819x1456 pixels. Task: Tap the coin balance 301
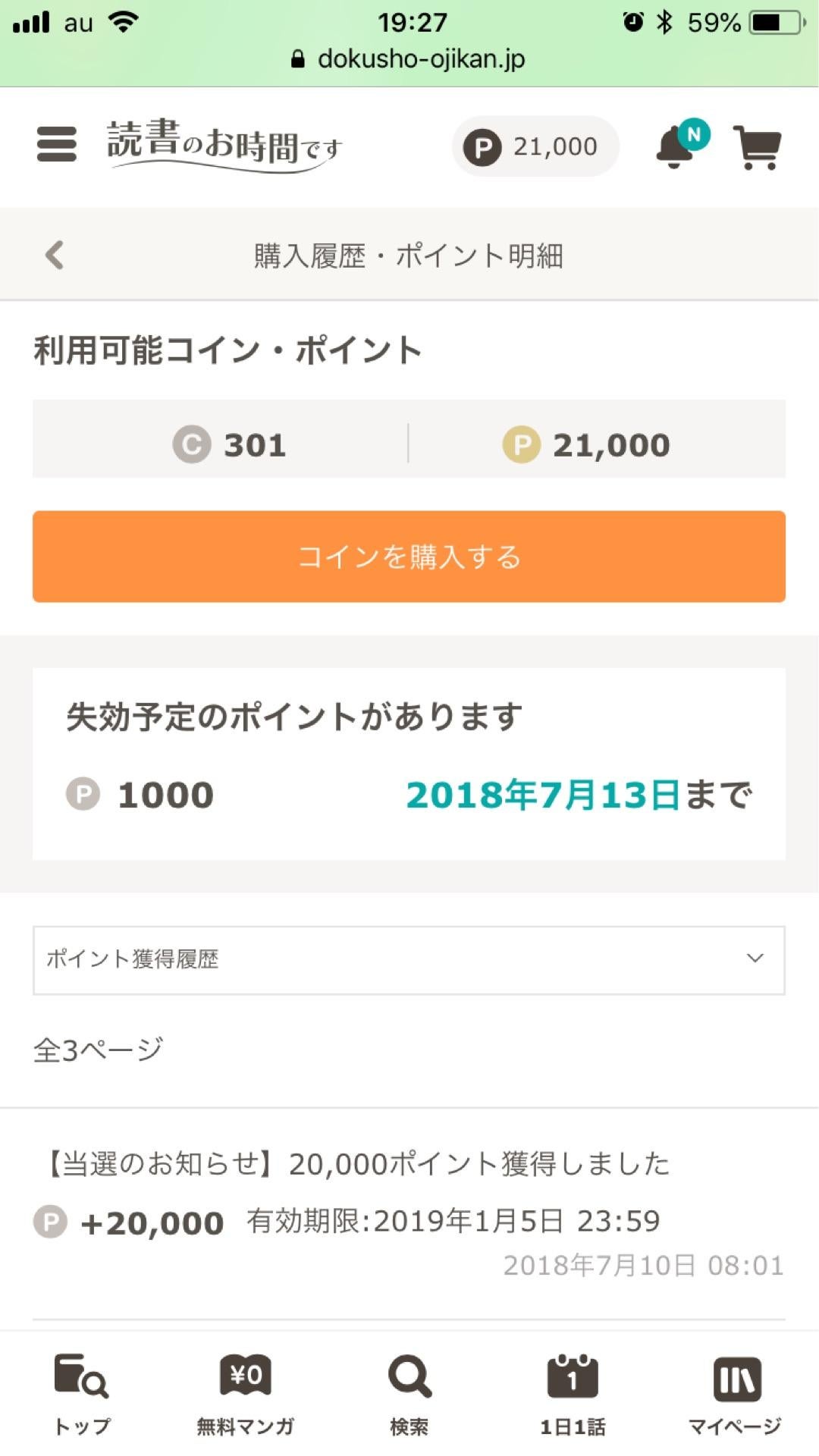230,444
